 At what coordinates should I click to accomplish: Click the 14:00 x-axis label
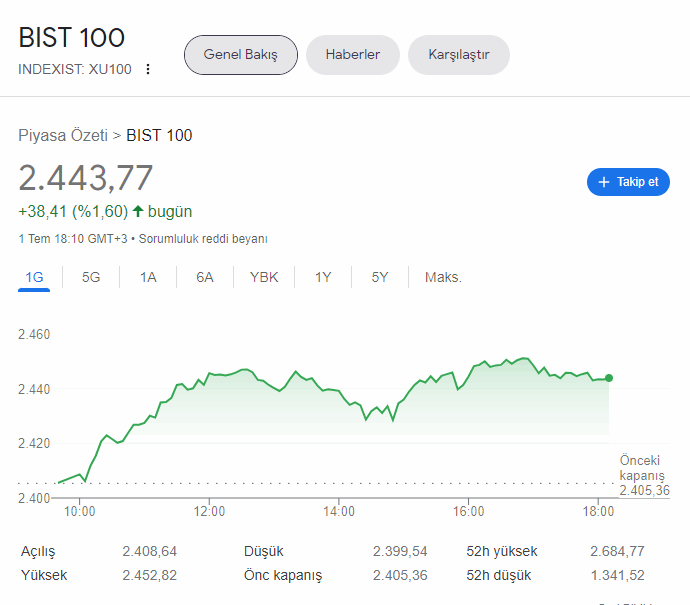pos(338,511)
